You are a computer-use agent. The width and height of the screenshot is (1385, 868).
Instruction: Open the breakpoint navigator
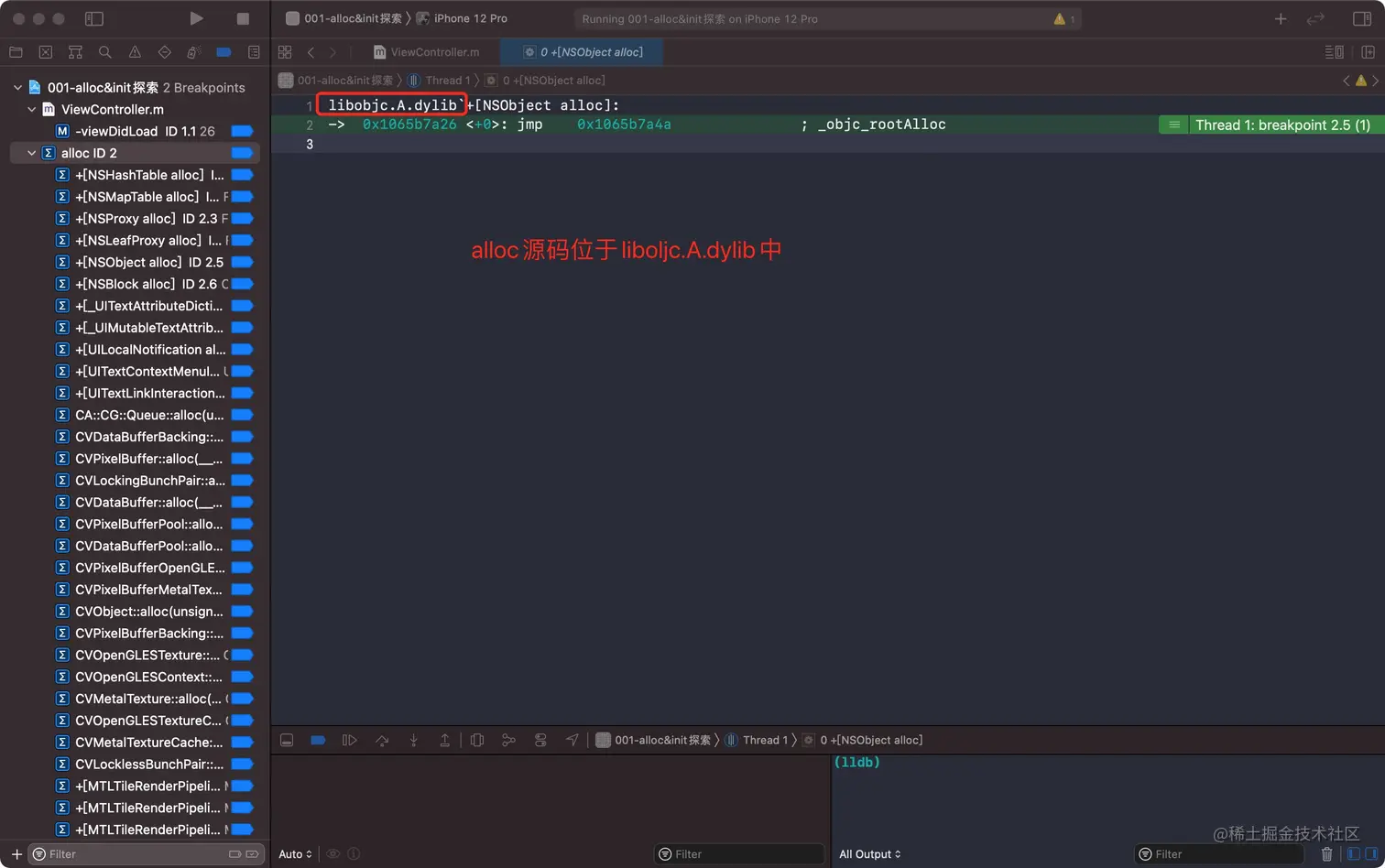(224, 52)
